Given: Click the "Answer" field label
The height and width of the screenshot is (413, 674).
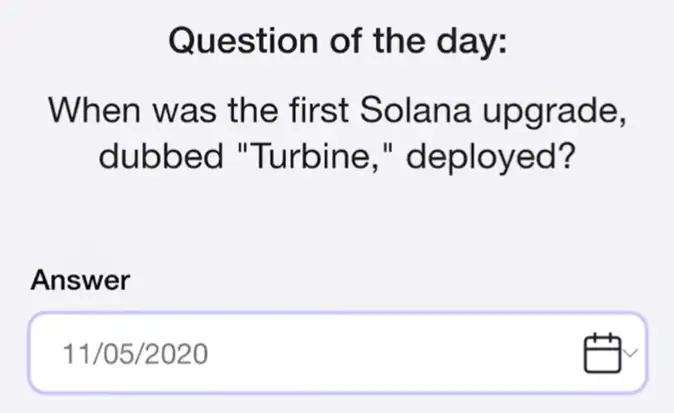Looking at the screenshot, I should pyautogui.click(x=80, y=281).
